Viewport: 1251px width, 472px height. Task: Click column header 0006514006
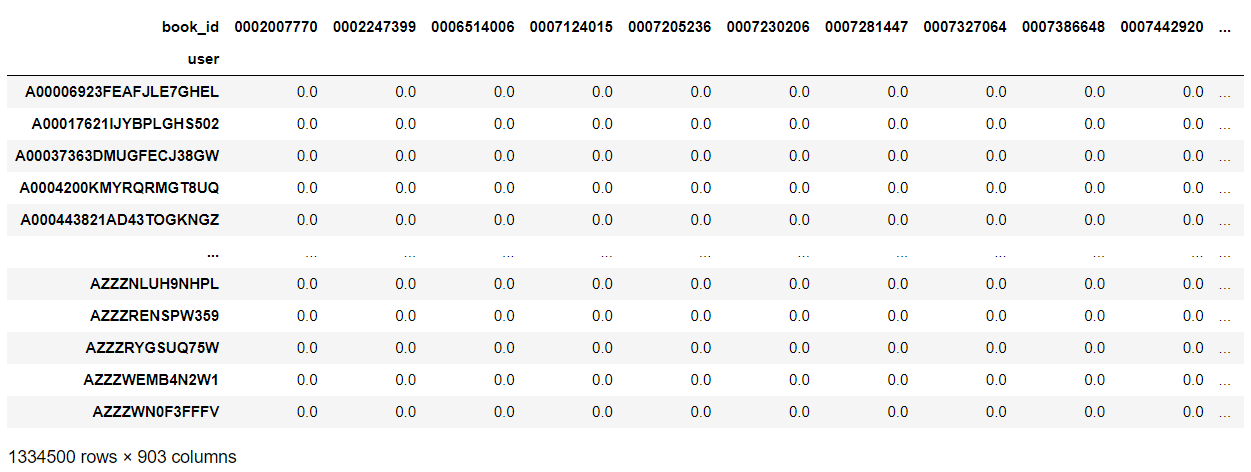tap(473, 27)
